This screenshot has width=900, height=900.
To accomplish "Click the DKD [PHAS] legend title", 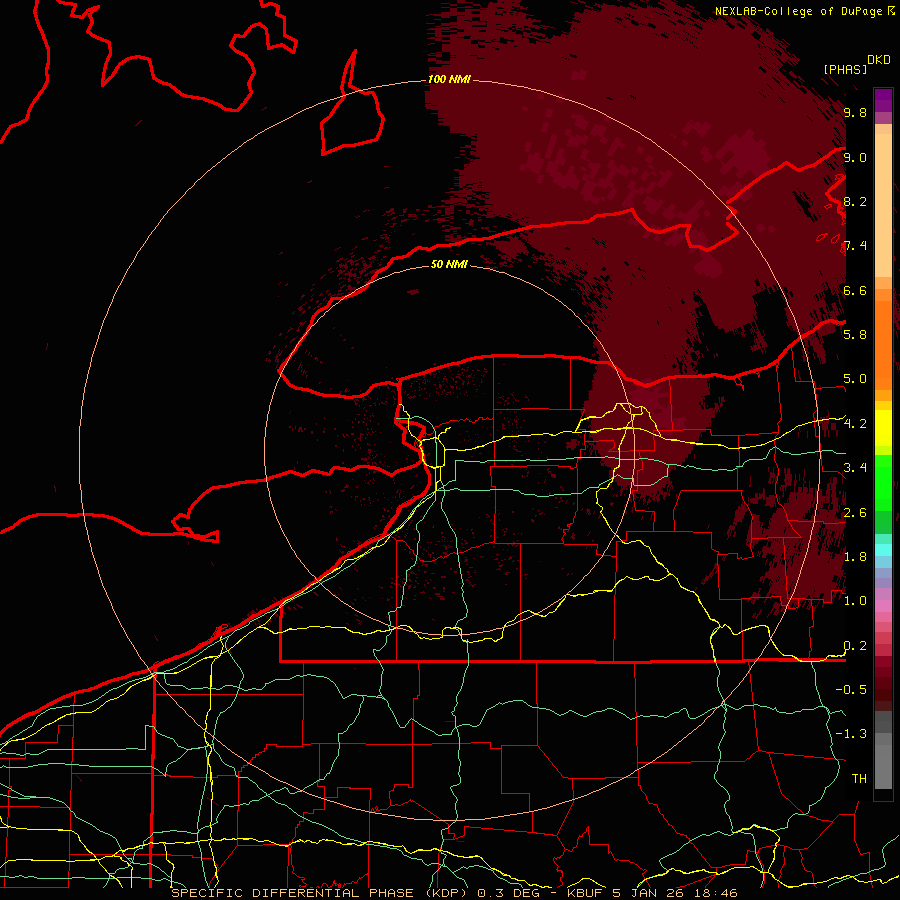I will 856,64.
